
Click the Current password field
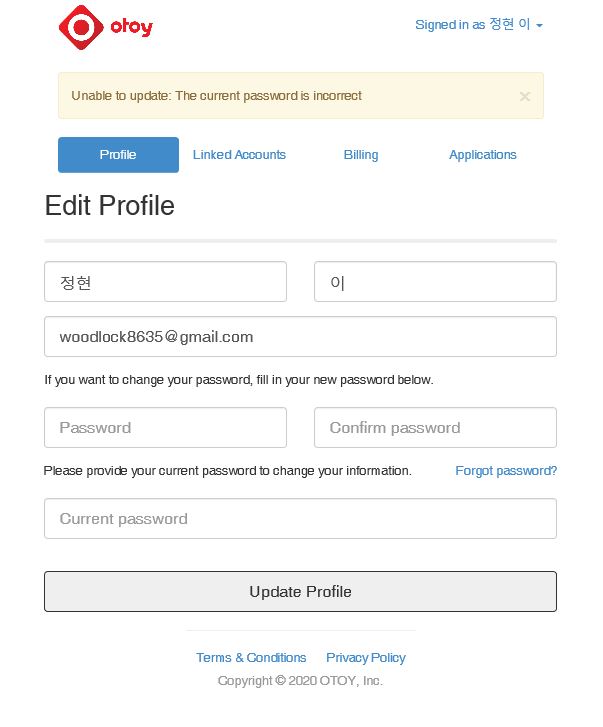pyautogui.click(x=300, y=519)
